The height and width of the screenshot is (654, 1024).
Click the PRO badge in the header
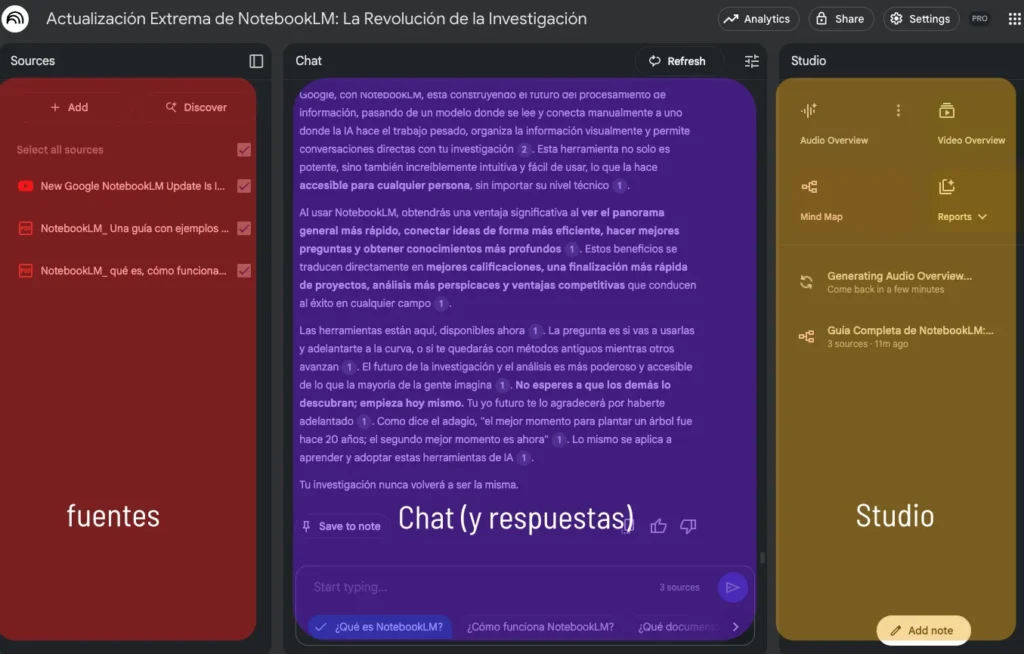point(980,19)
